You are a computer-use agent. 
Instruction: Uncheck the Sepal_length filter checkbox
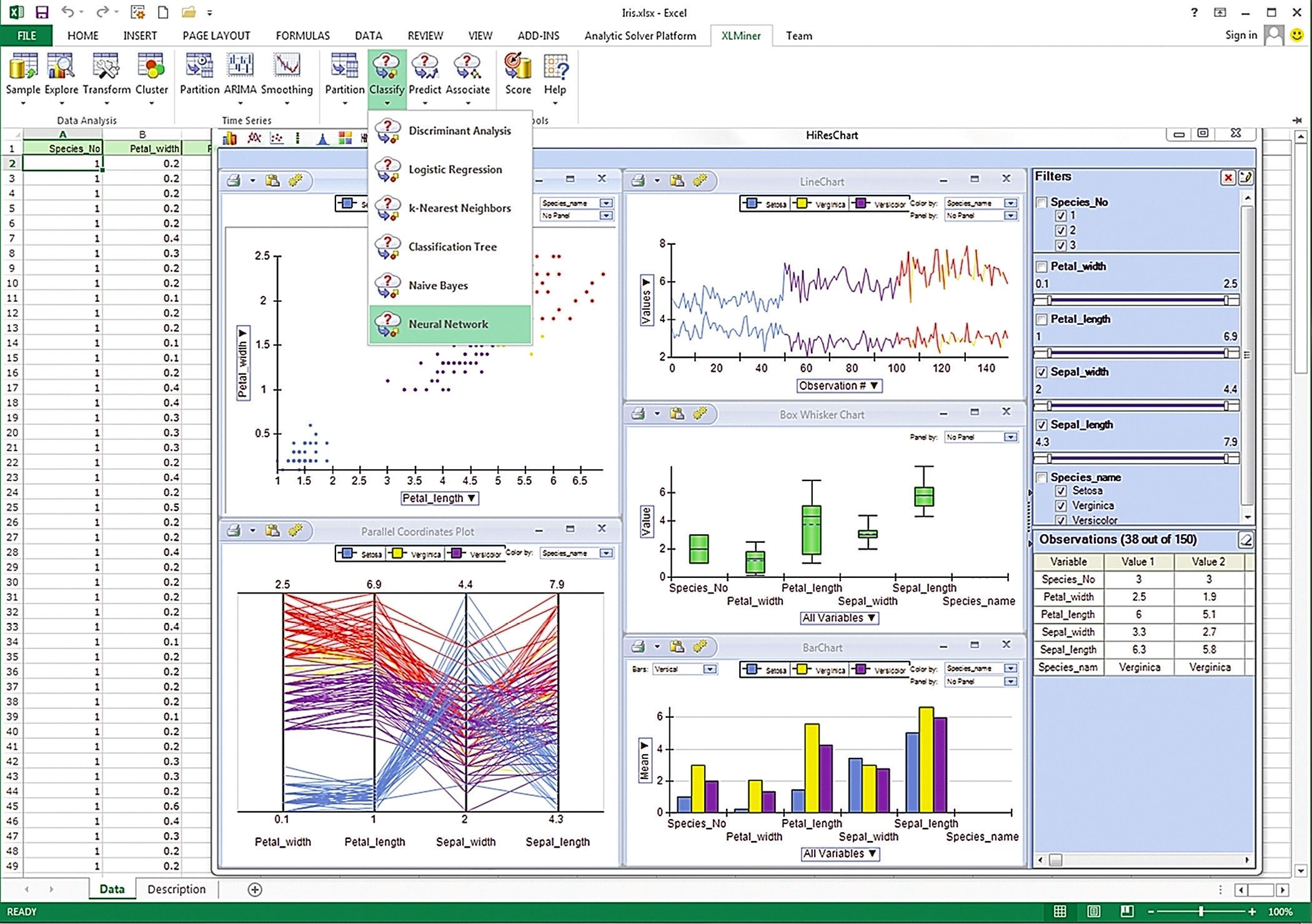(x=1041, y=425)
